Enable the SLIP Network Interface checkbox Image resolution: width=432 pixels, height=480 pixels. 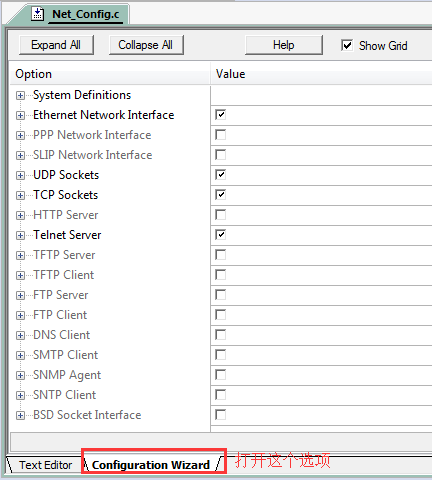coord(220,155)
